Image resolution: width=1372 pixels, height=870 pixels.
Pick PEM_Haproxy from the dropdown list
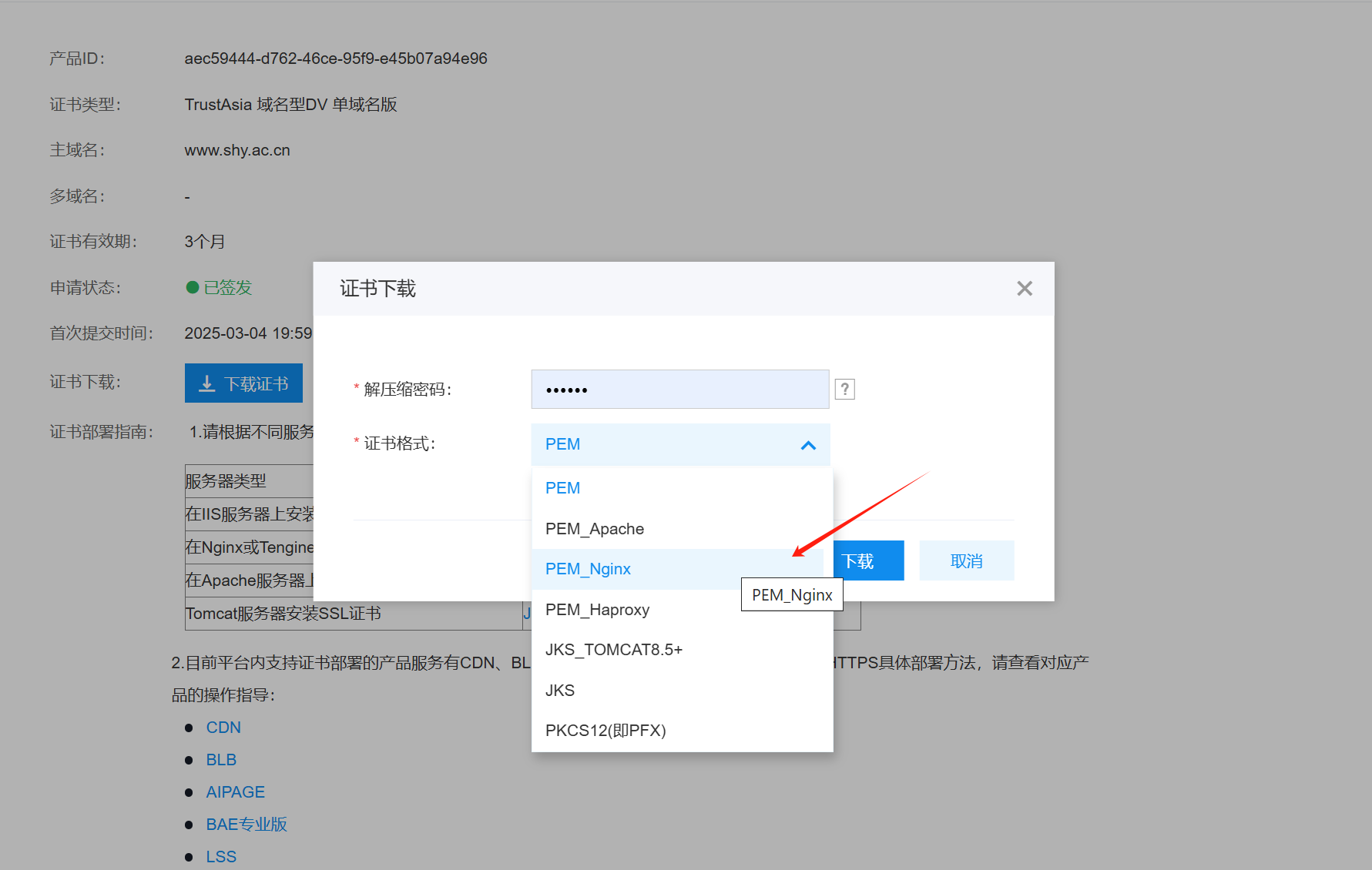(x=597, y=610)
